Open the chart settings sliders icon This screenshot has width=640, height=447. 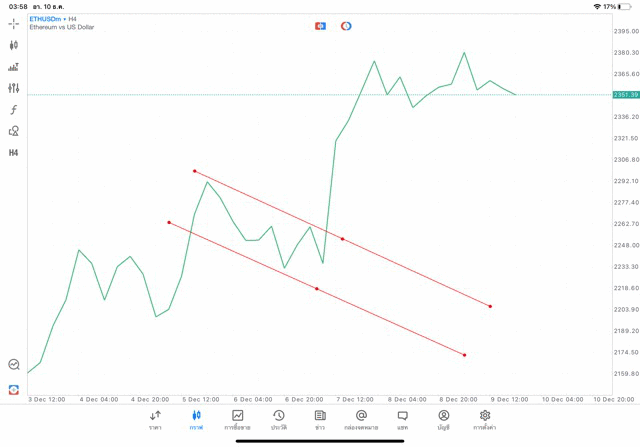pos(13,89)
